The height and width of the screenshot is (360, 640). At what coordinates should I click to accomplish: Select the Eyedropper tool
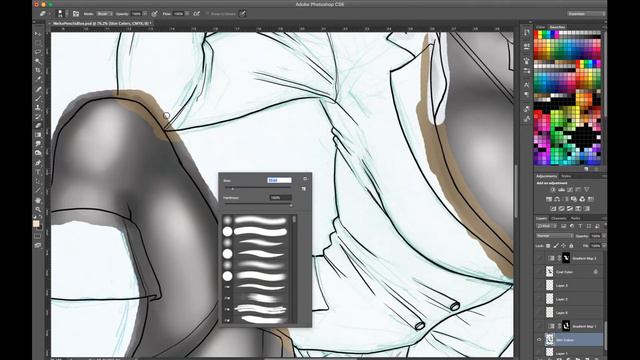pos(38,79)
